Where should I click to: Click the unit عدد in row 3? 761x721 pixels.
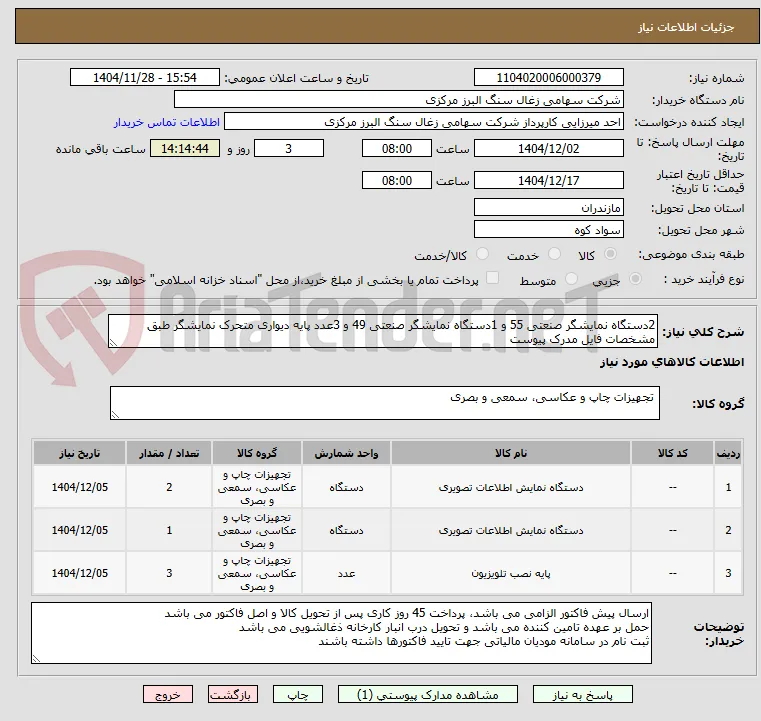(346, 574)
